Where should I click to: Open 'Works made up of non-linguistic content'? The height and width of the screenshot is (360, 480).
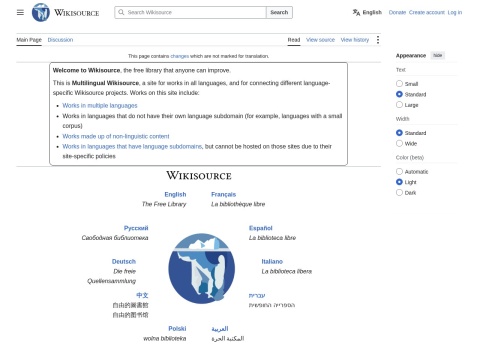[116, 136]
